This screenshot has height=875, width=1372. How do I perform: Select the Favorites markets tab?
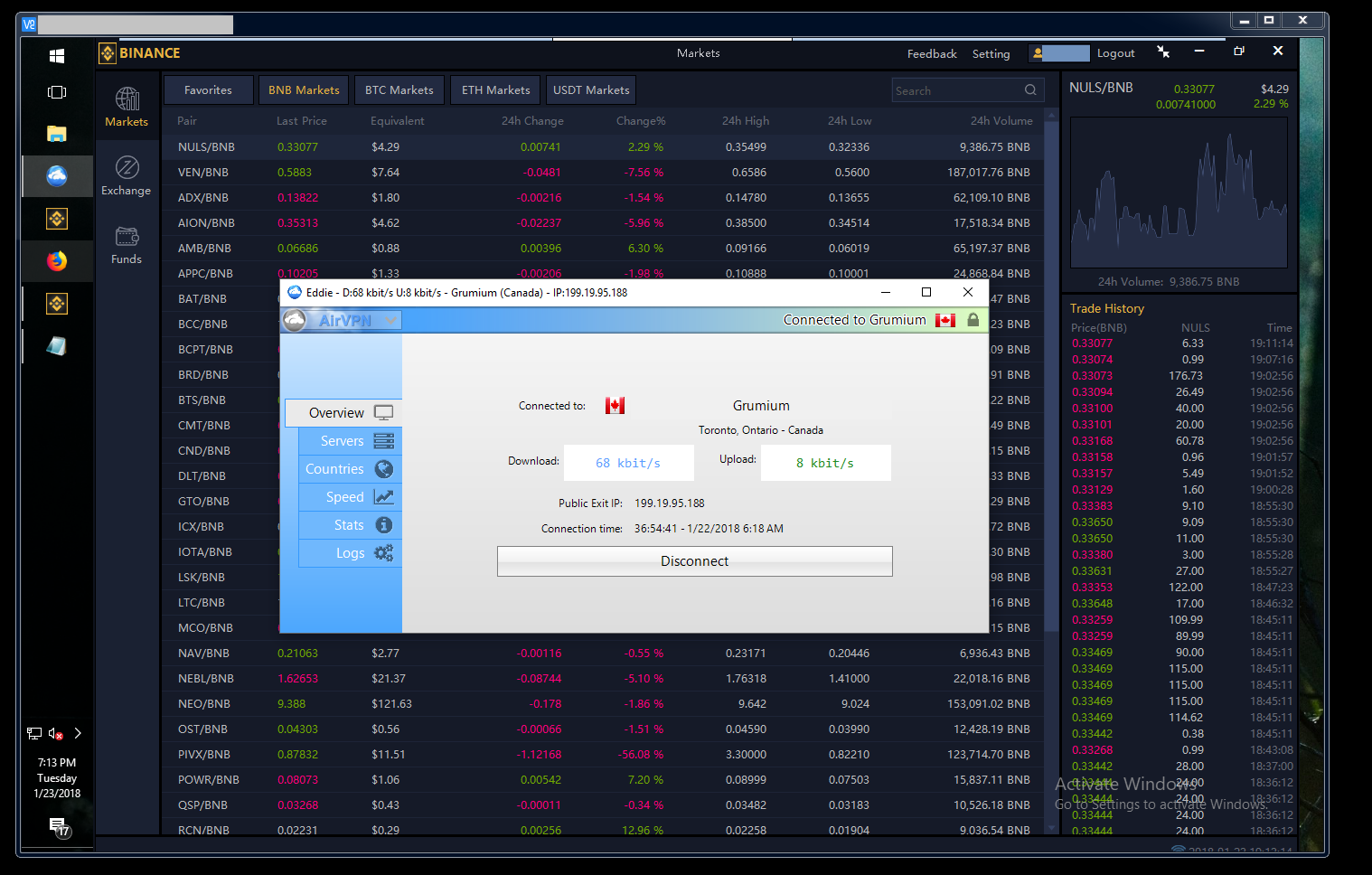pos(208,90)
